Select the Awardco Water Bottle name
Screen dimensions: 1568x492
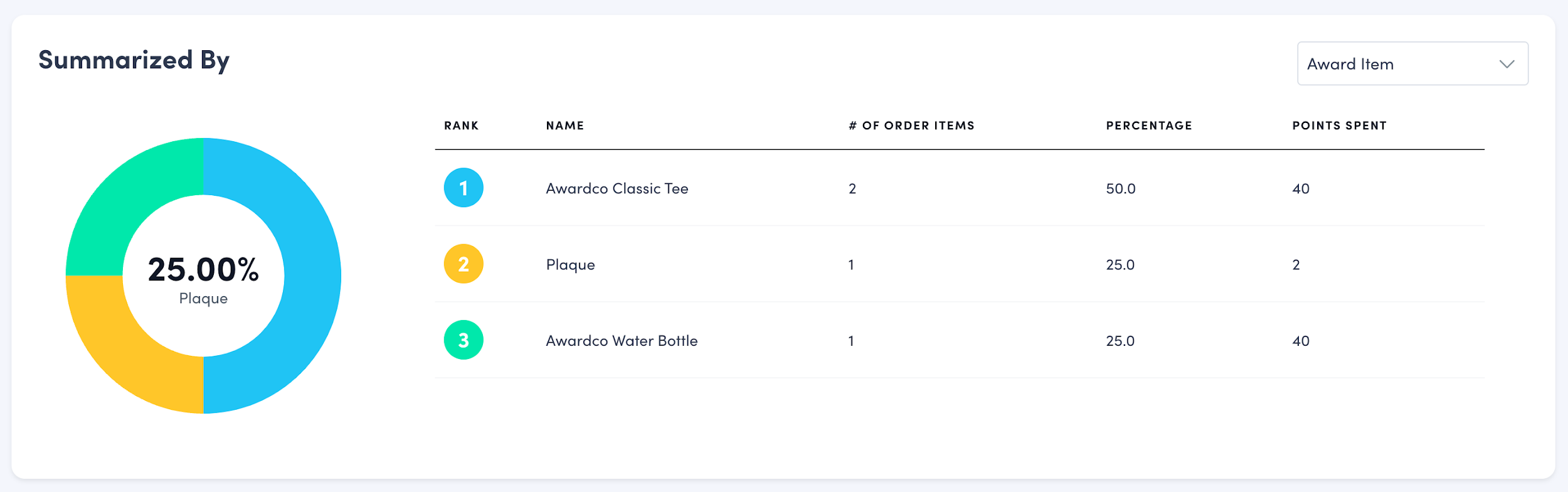[x=621, y=341]
